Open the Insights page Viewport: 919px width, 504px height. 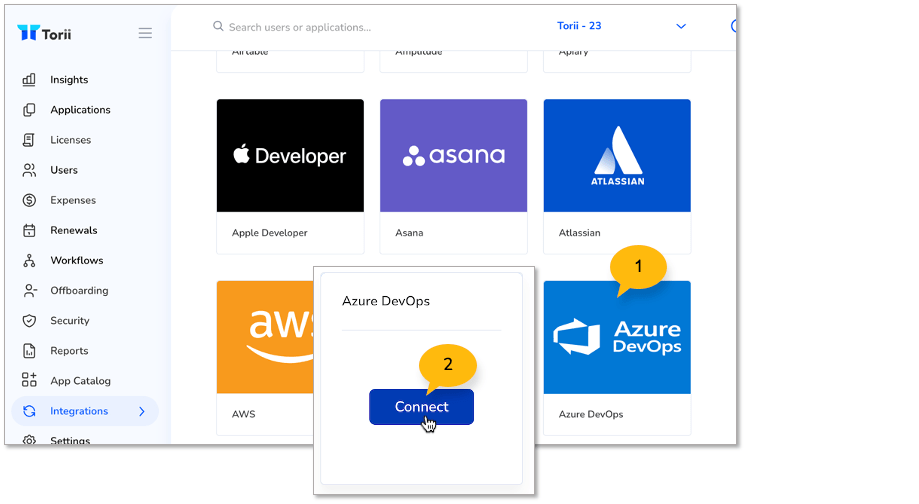(x=69, y=80)
